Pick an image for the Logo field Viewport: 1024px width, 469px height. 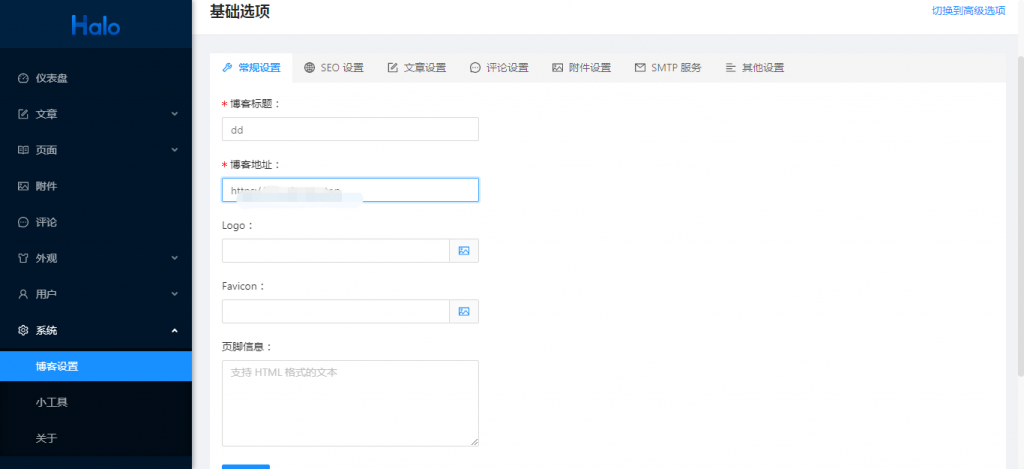464,251
